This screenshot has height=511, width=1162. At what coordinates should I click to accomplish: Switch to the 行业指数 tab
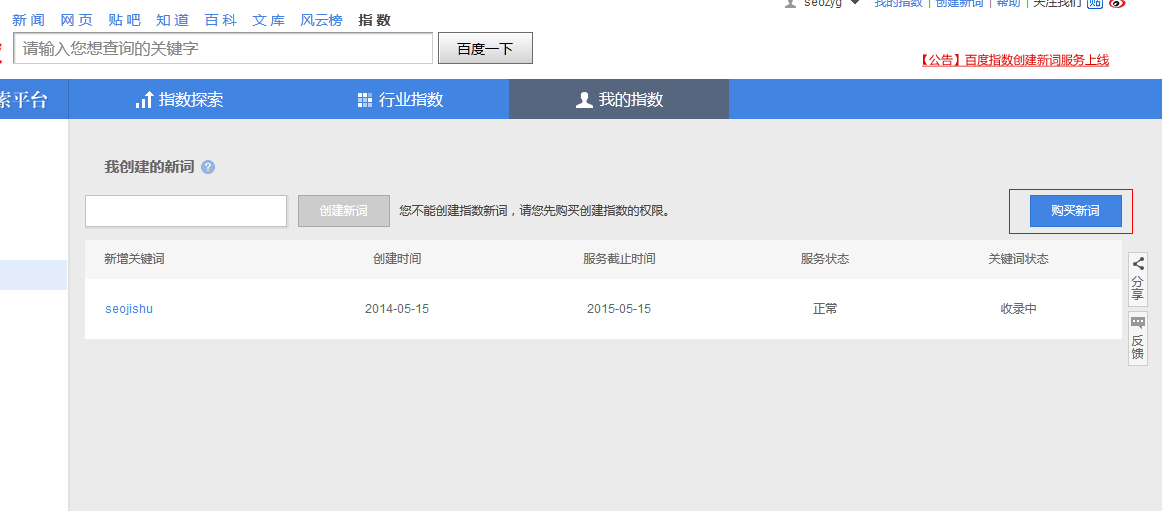[x=400, y=99]
